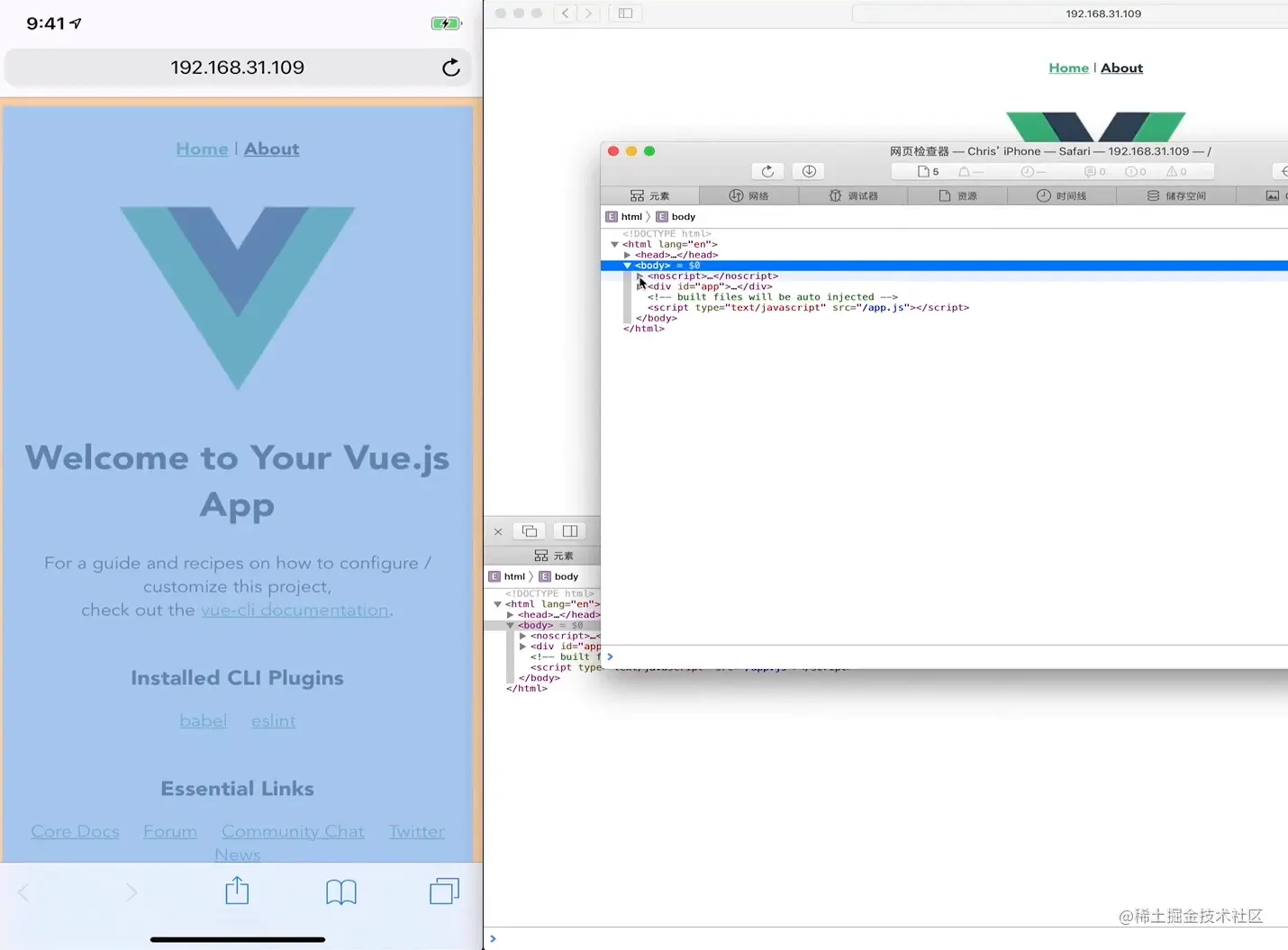Click the desktop Safari back button
Viewport: 1288px width, 950px height.
point(566,13)
